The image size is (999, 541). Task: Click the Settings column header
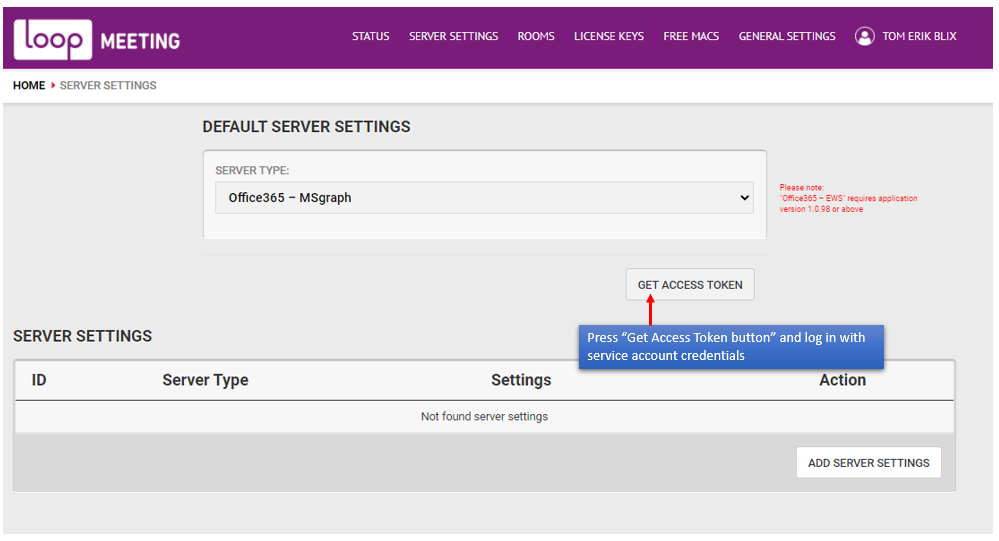pos(521,380)
